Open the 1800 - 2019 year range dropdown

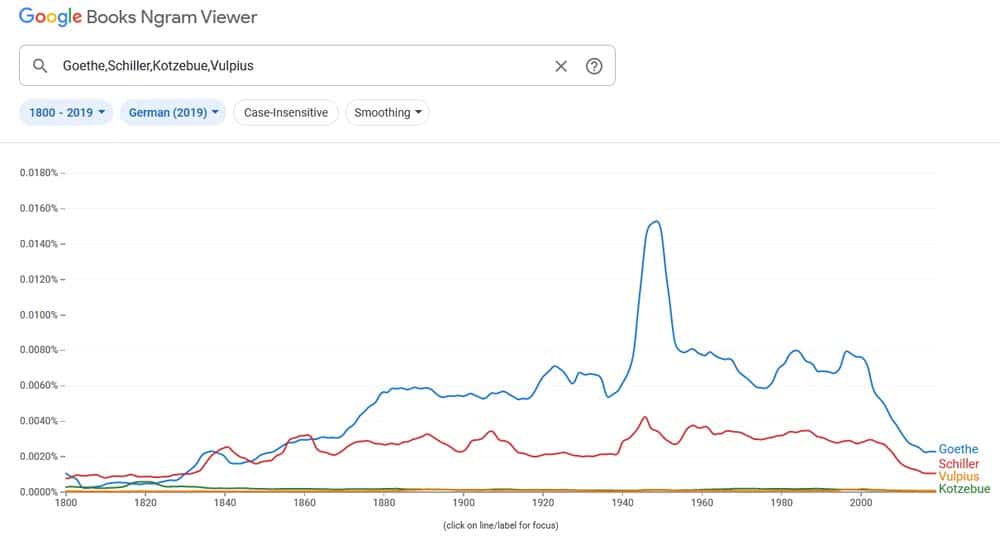click(68, 113)
